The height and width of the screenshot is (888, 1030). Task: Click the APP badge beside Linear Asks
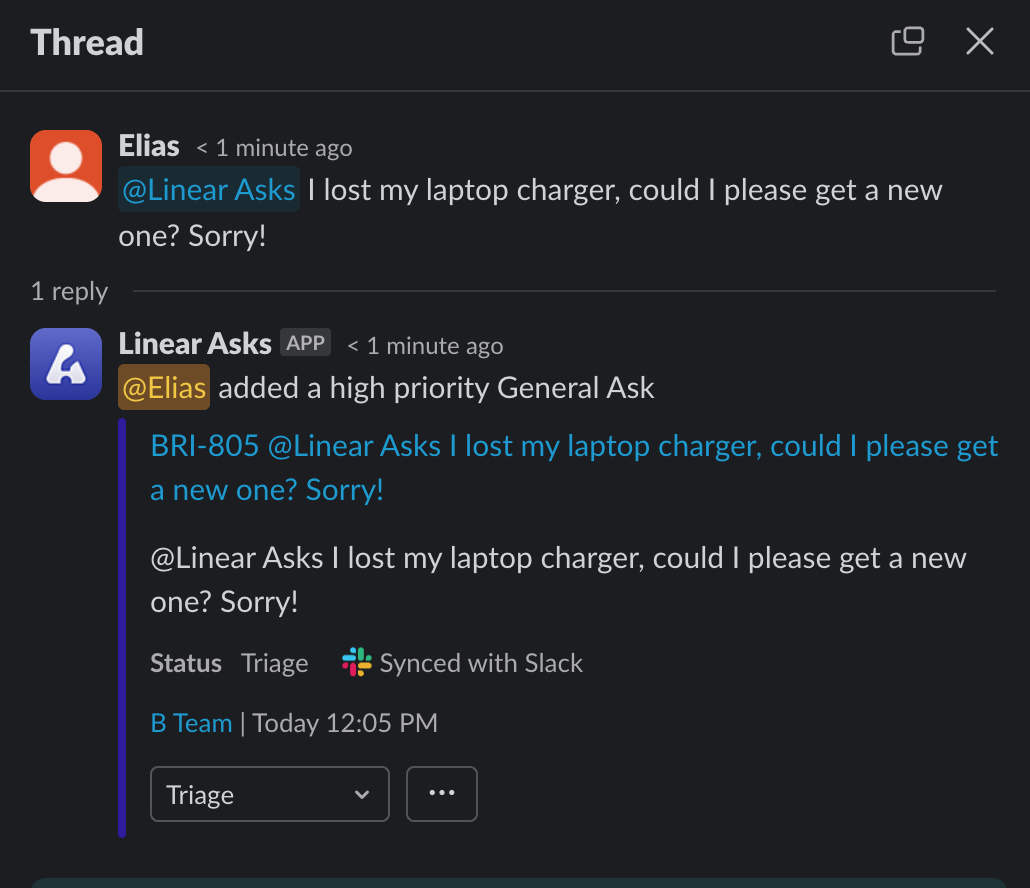(x=305, y=342)
